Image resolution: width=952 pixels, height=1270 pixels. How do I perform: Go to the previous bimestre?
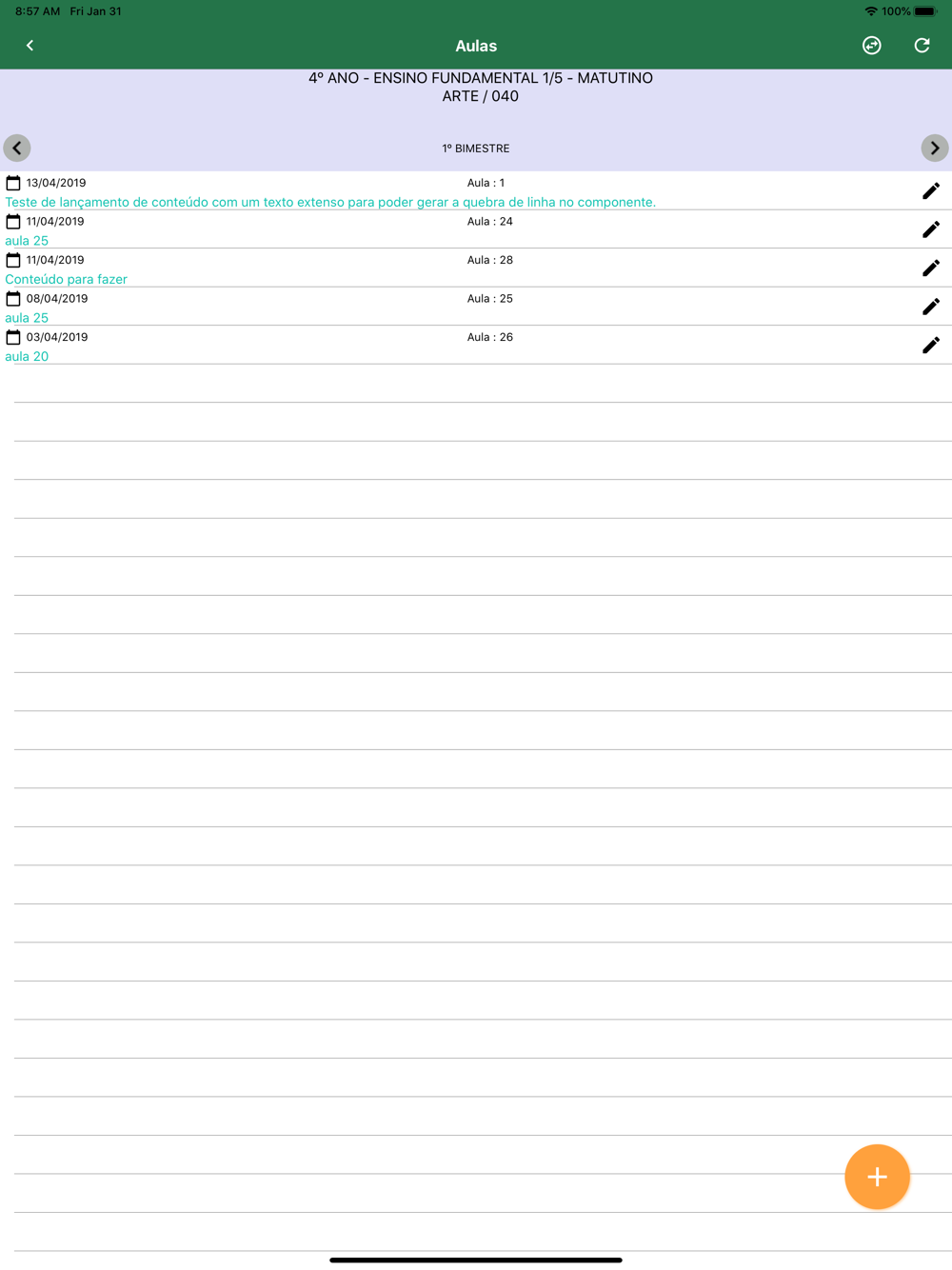pos(17,149)
